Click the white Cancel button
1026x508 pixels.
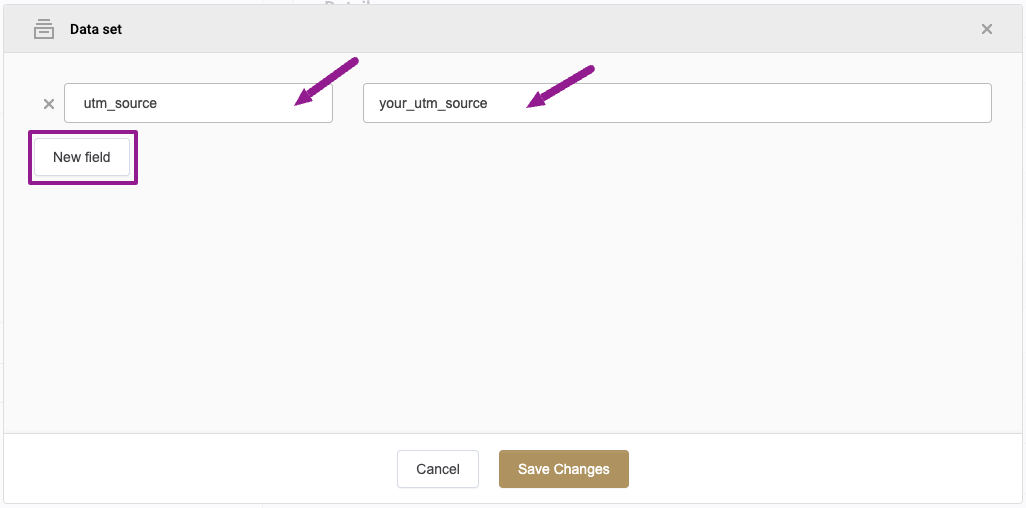[x=438, y=469]
